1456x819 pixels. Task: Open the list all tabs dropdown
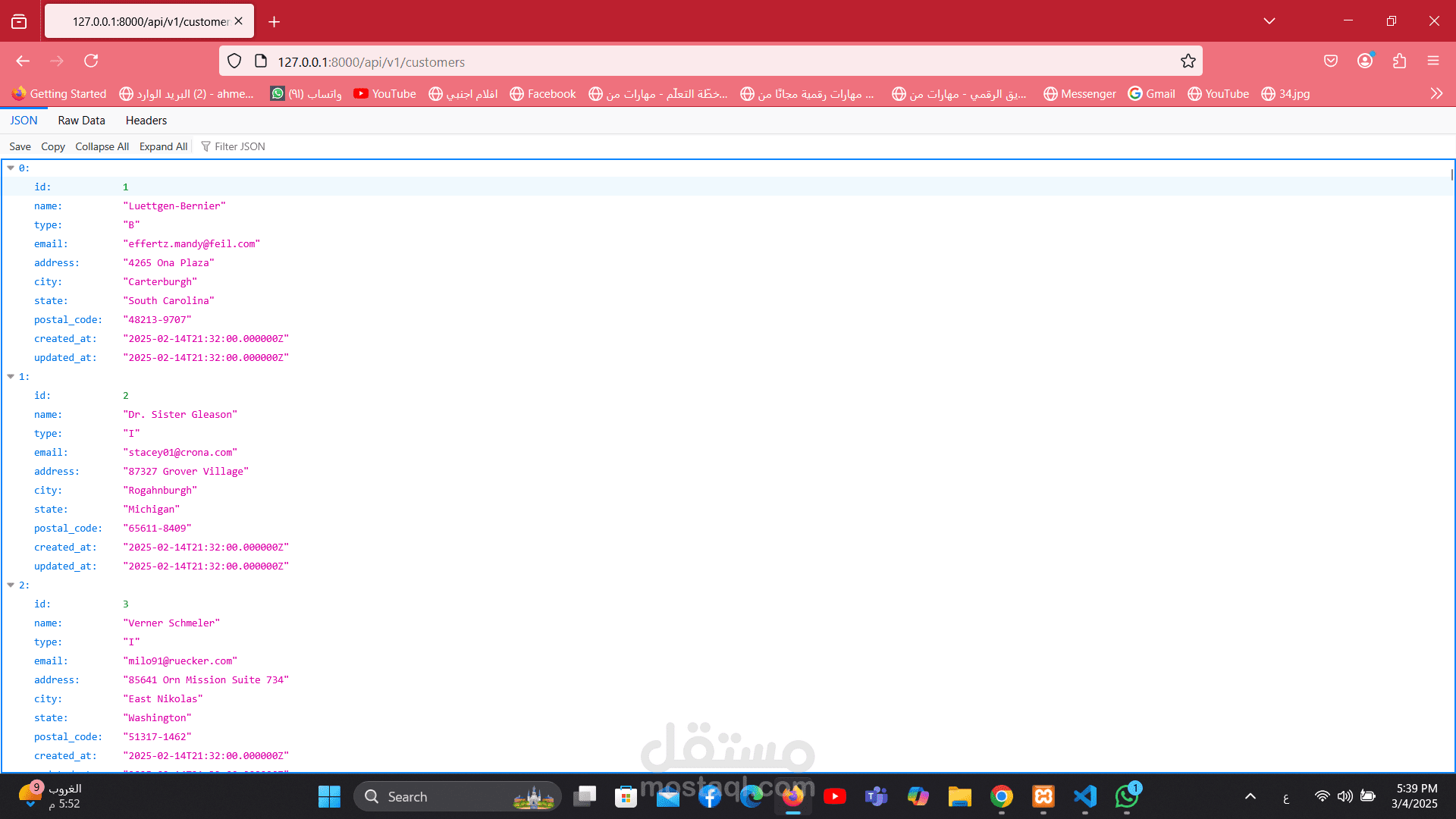point(1269,21)
